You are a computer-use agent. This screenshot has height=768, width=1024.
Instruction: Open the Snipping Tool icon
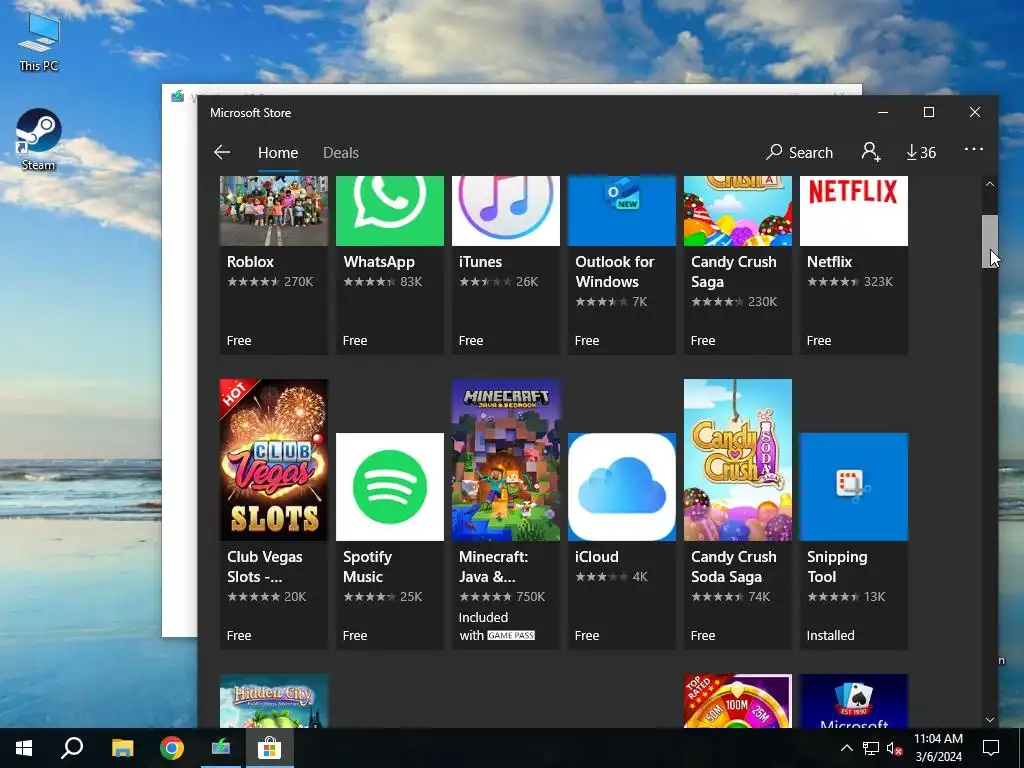[x=854, y=487]
